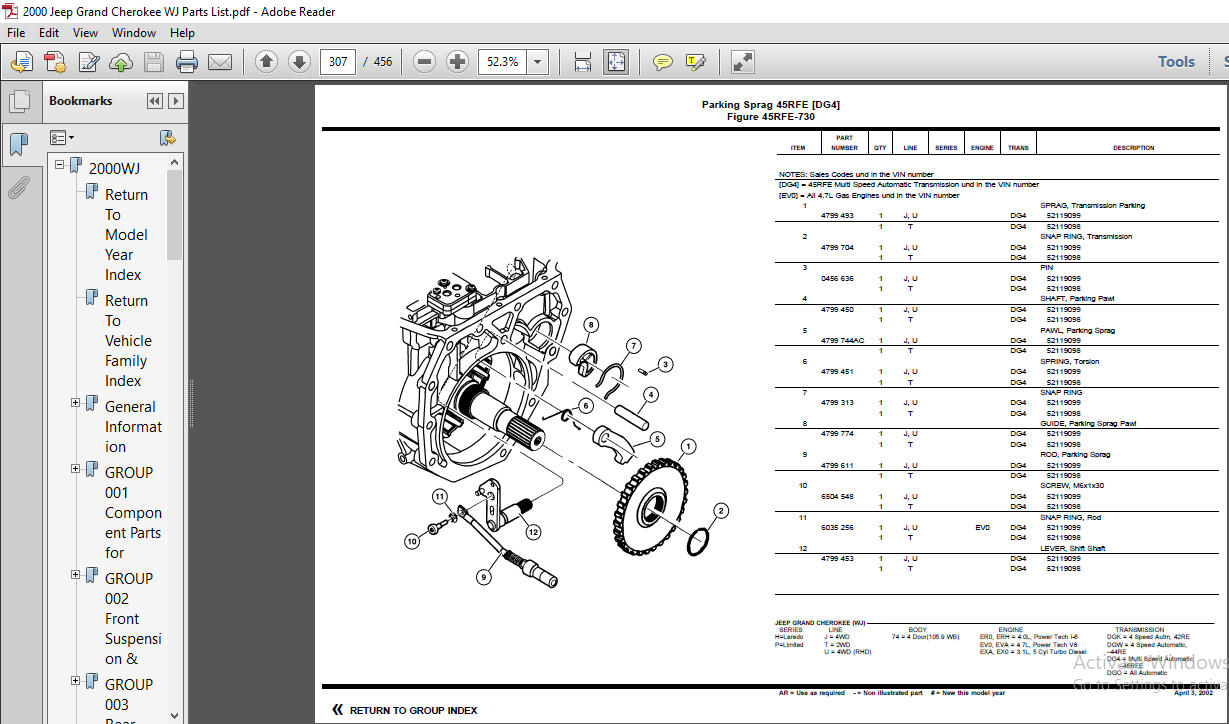
Task: Click part number 4799 744AC
Action: (842, 340)
